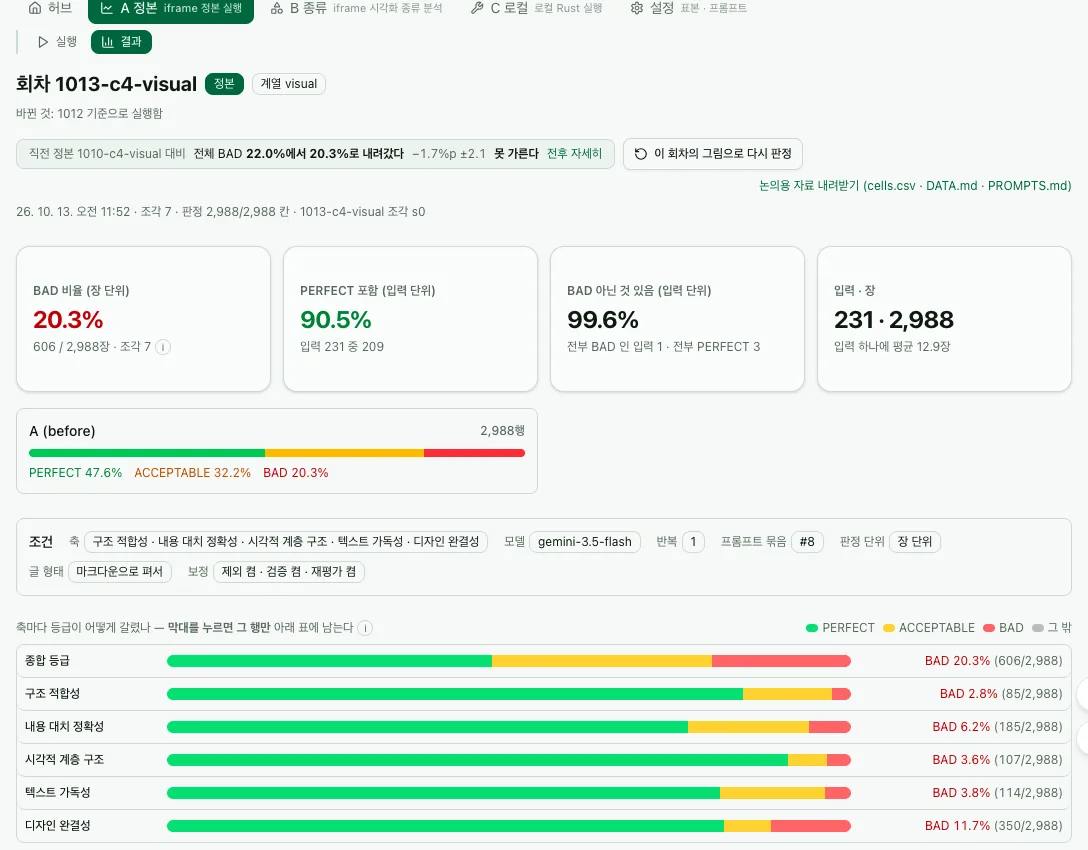Open the 설정 settings tab
1088x850 pixels.
688,8
